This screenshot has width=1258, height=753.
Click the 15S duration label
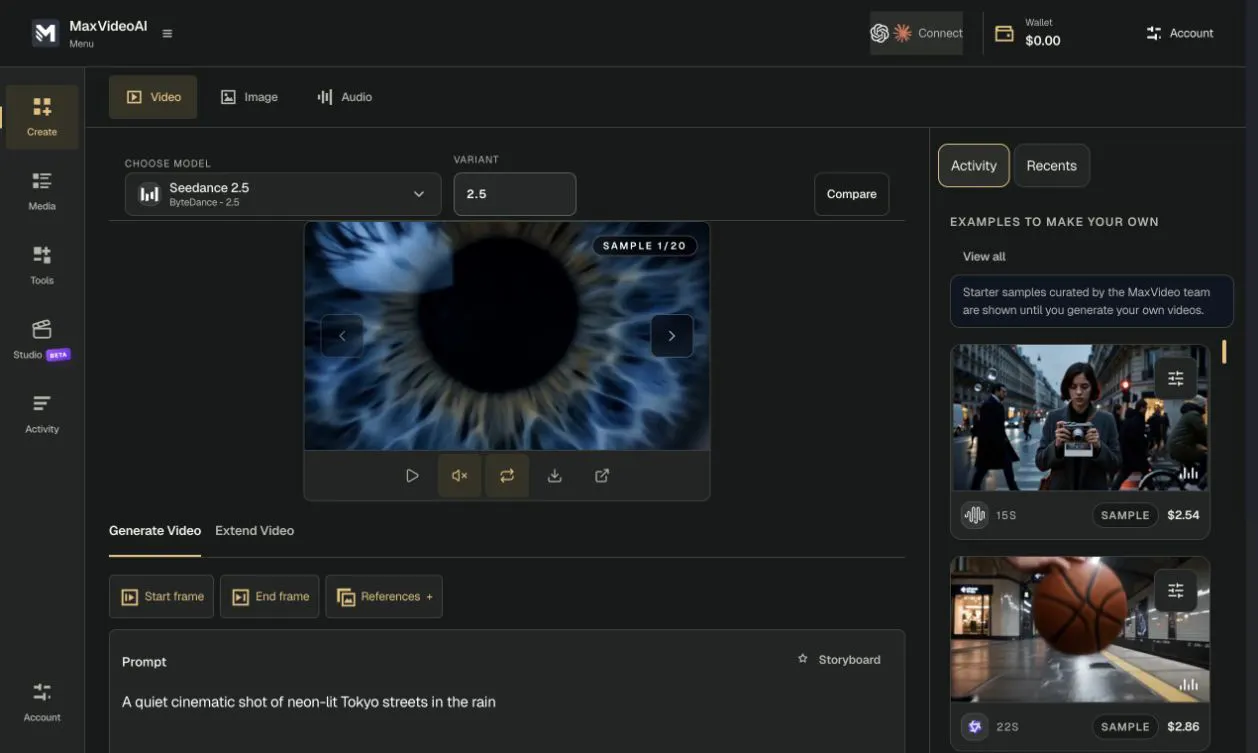pos(1006,515)
